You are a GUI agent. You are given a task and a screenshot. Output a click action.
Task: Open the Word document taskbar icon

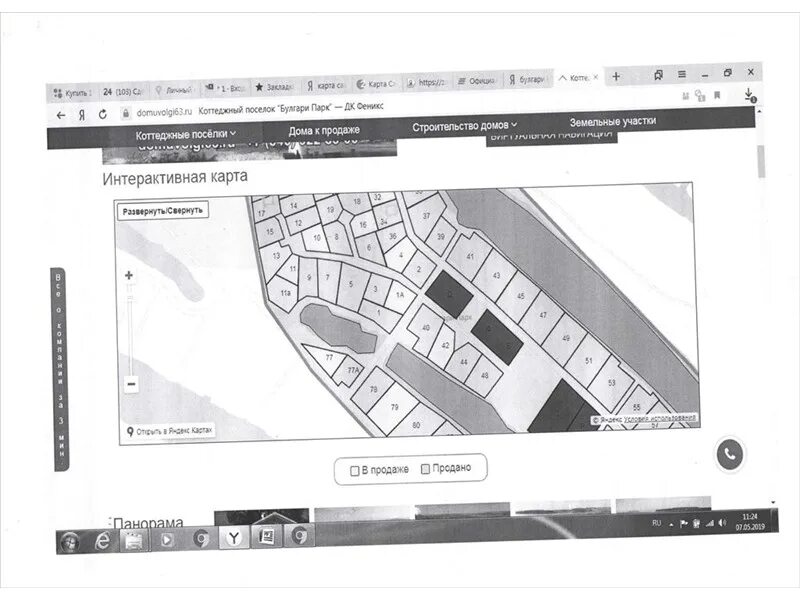point(267,536)
